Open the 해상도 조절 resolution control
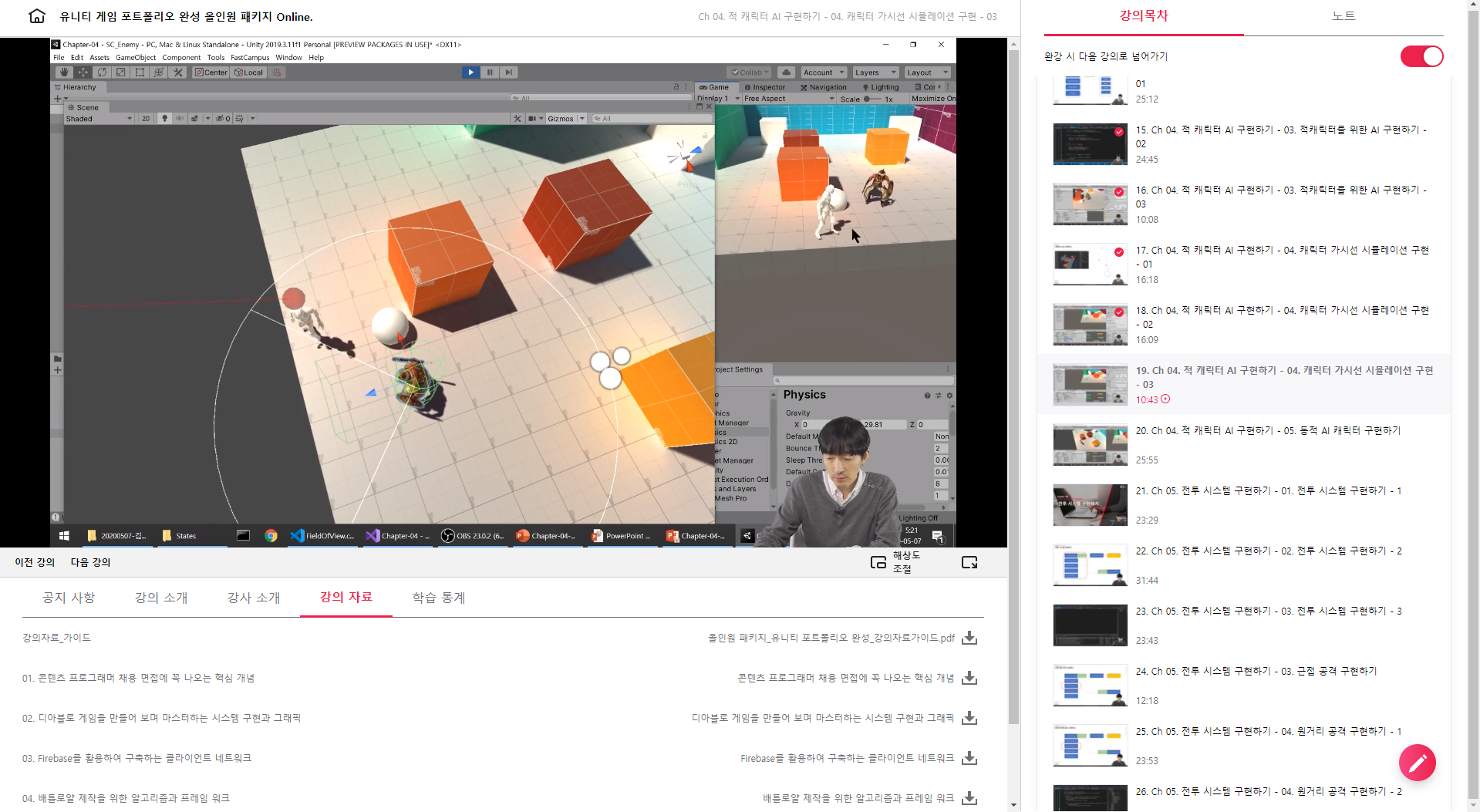 point(895,562)
